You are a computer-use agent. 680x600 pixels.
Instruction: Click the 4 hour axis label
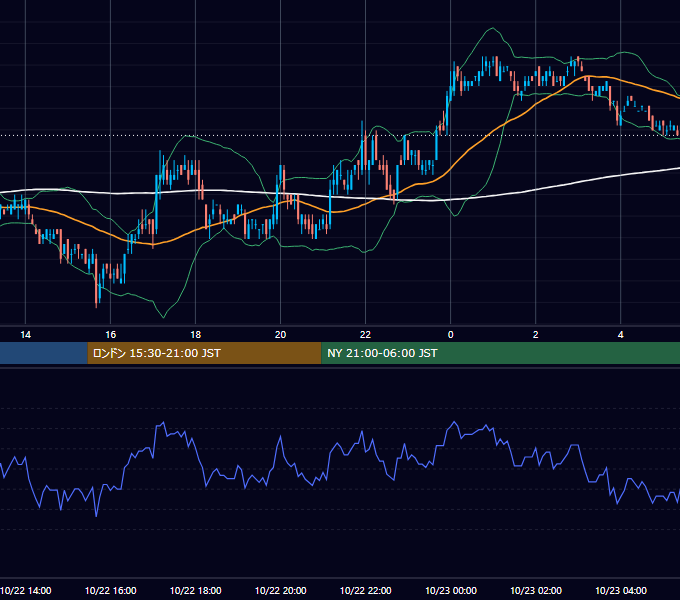coord(621,335)
